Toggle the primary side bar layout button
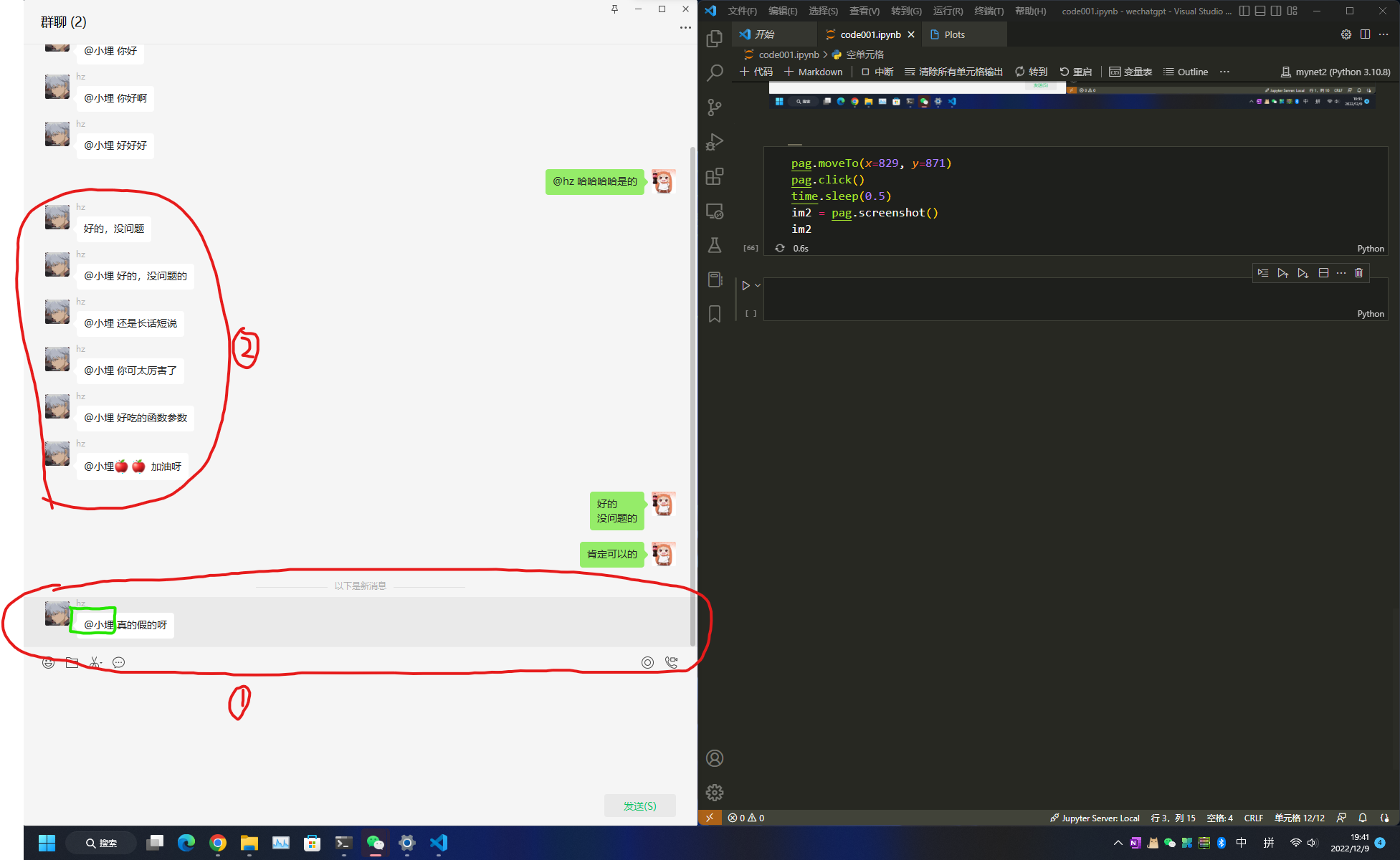Image resolution: width=1400 pixels, height=860 pixels. 1244,11
